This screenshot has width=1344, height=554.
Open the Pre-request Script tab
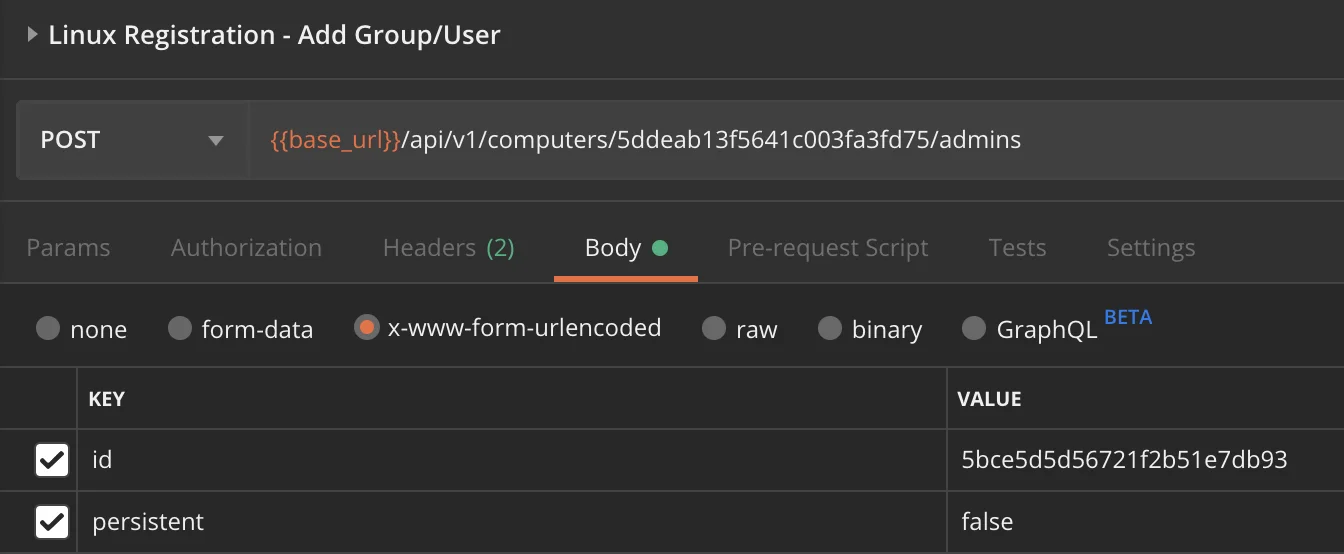pyautogui.click(x=828, y=247)
